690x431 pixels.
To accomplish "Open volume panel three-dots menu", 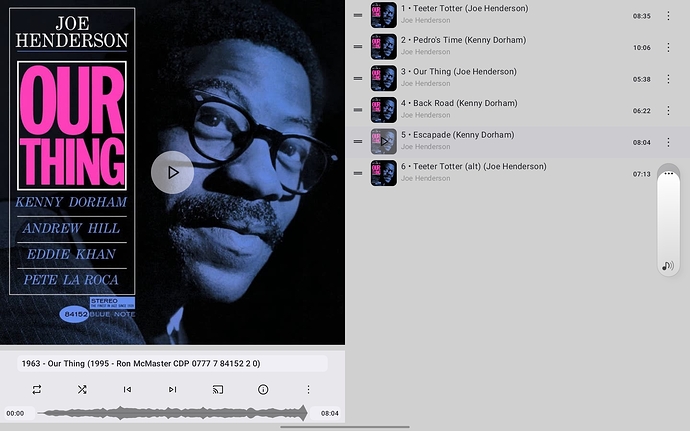I will [x=668, y=173].
